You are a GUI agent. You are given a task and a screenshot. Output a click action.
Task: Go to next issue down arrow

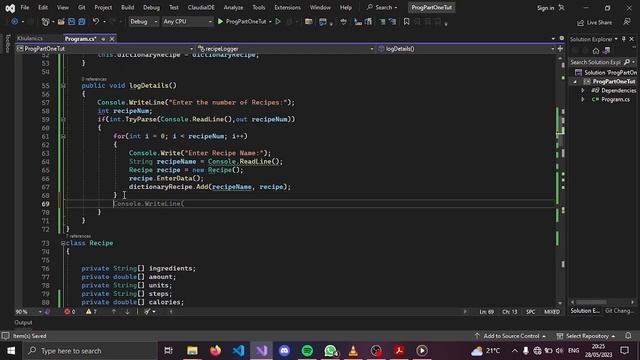[127, 311]
